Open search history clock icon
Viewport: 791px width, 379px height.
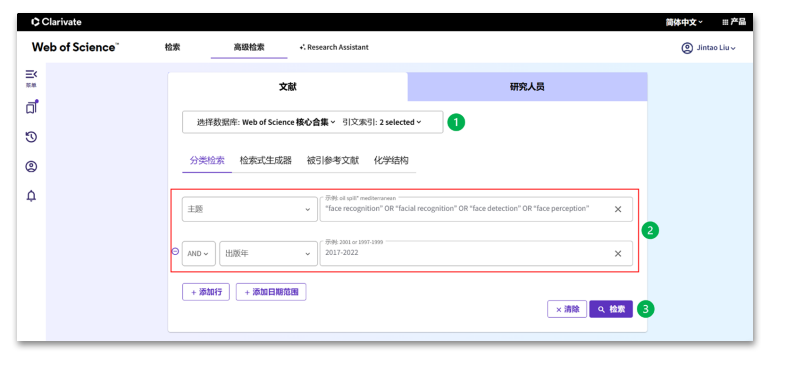(31, 137)
